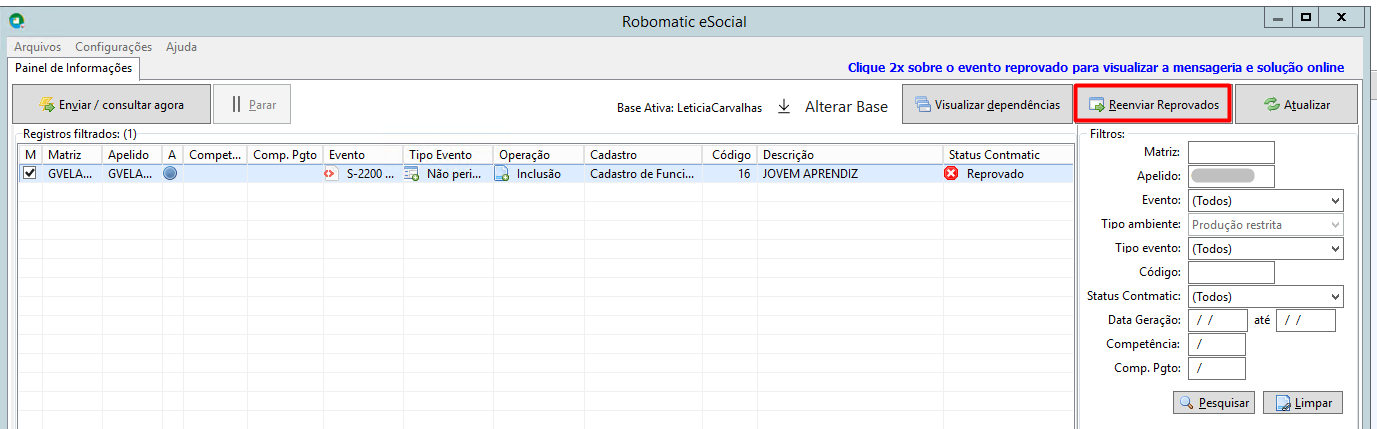Sort by Status Contmatic column header
Viewport: 1377px width, 429px height.
[1007, 155]
